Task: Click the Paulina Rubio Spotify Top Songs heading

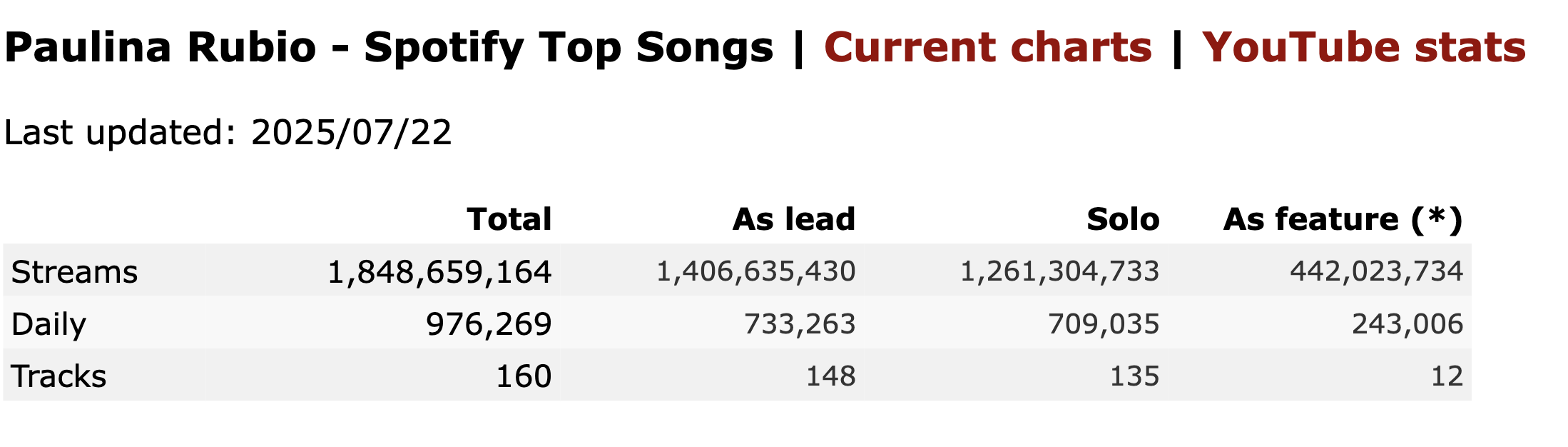Action: [x=389, y=47]
